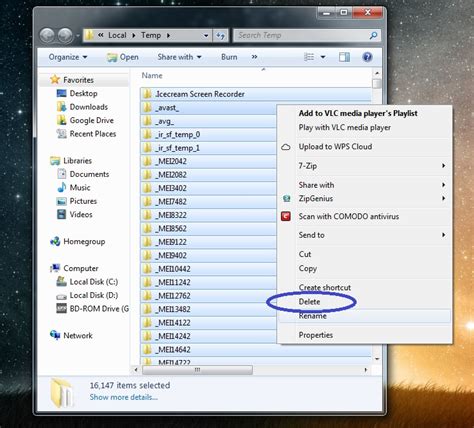Click the Homegroup icon

point(55,241)
